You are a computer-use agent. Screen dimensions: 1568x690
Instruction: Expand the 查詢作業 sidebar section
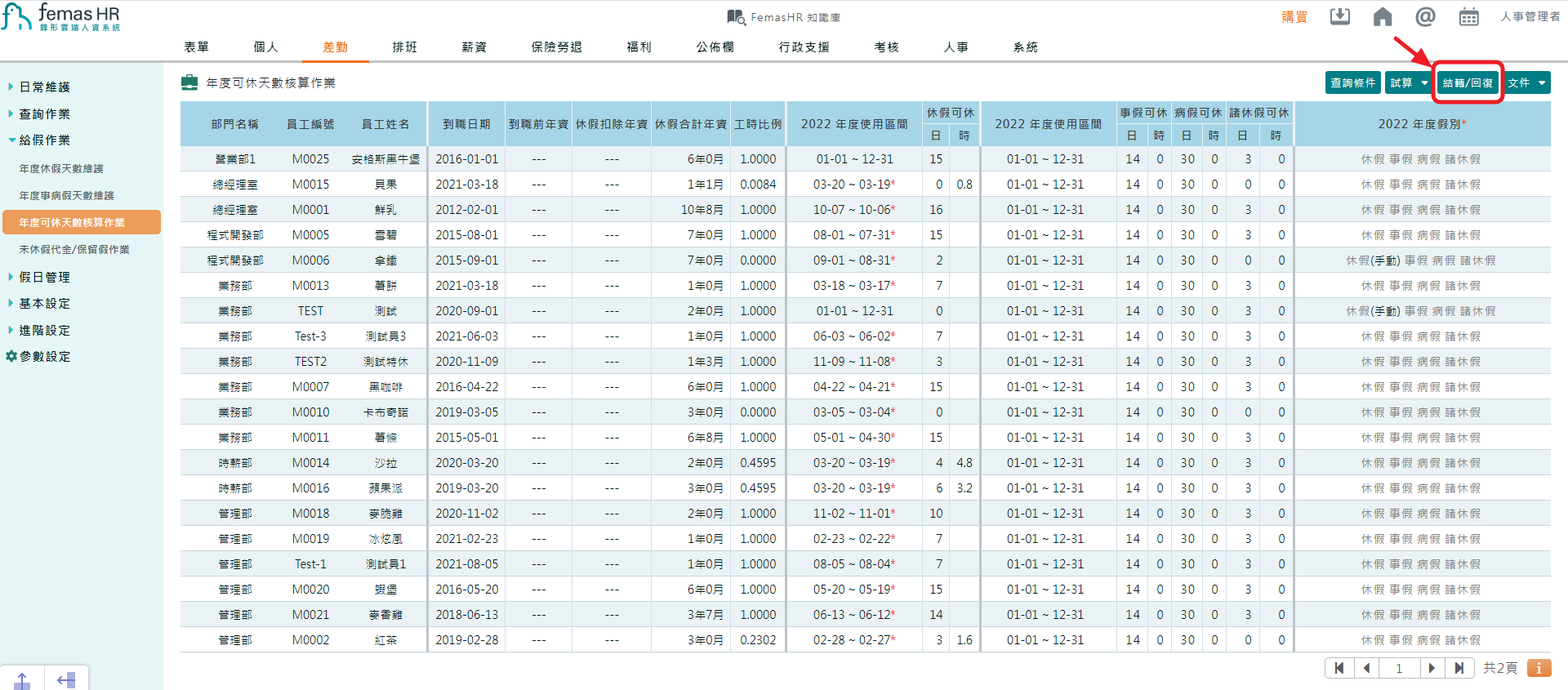44,114
